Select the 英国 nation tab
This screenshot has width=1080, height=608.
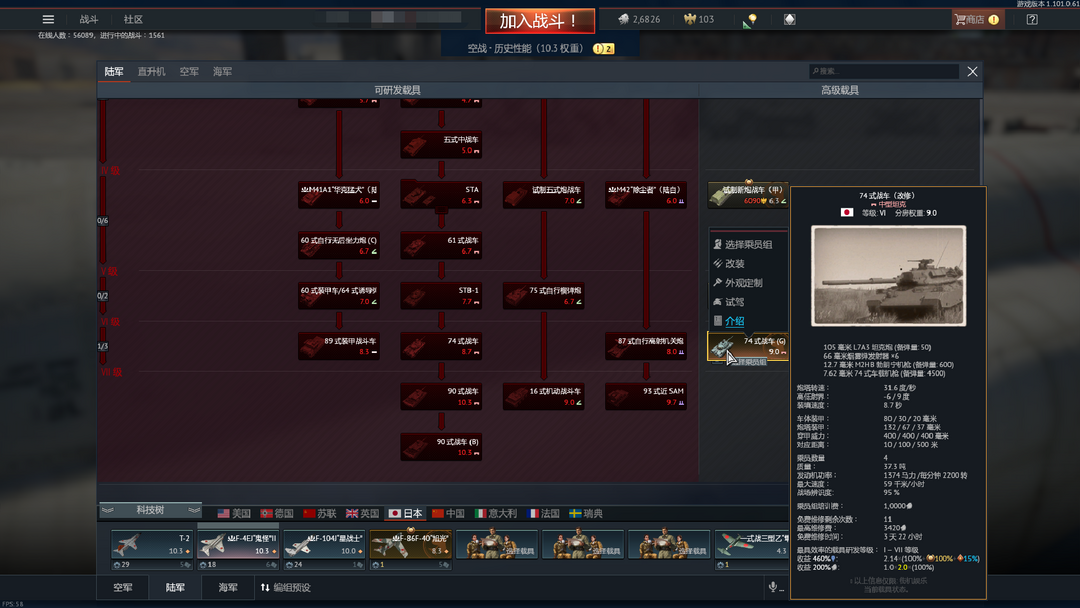click(362, 514)
